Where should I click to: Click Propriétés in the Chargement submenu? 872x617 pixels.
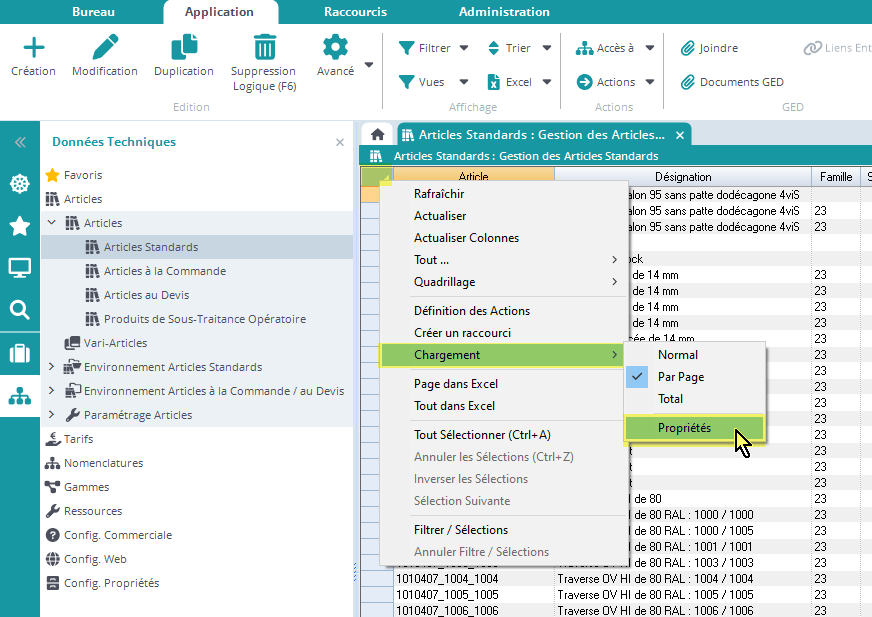pyautogui.click(x=684, y=428)
